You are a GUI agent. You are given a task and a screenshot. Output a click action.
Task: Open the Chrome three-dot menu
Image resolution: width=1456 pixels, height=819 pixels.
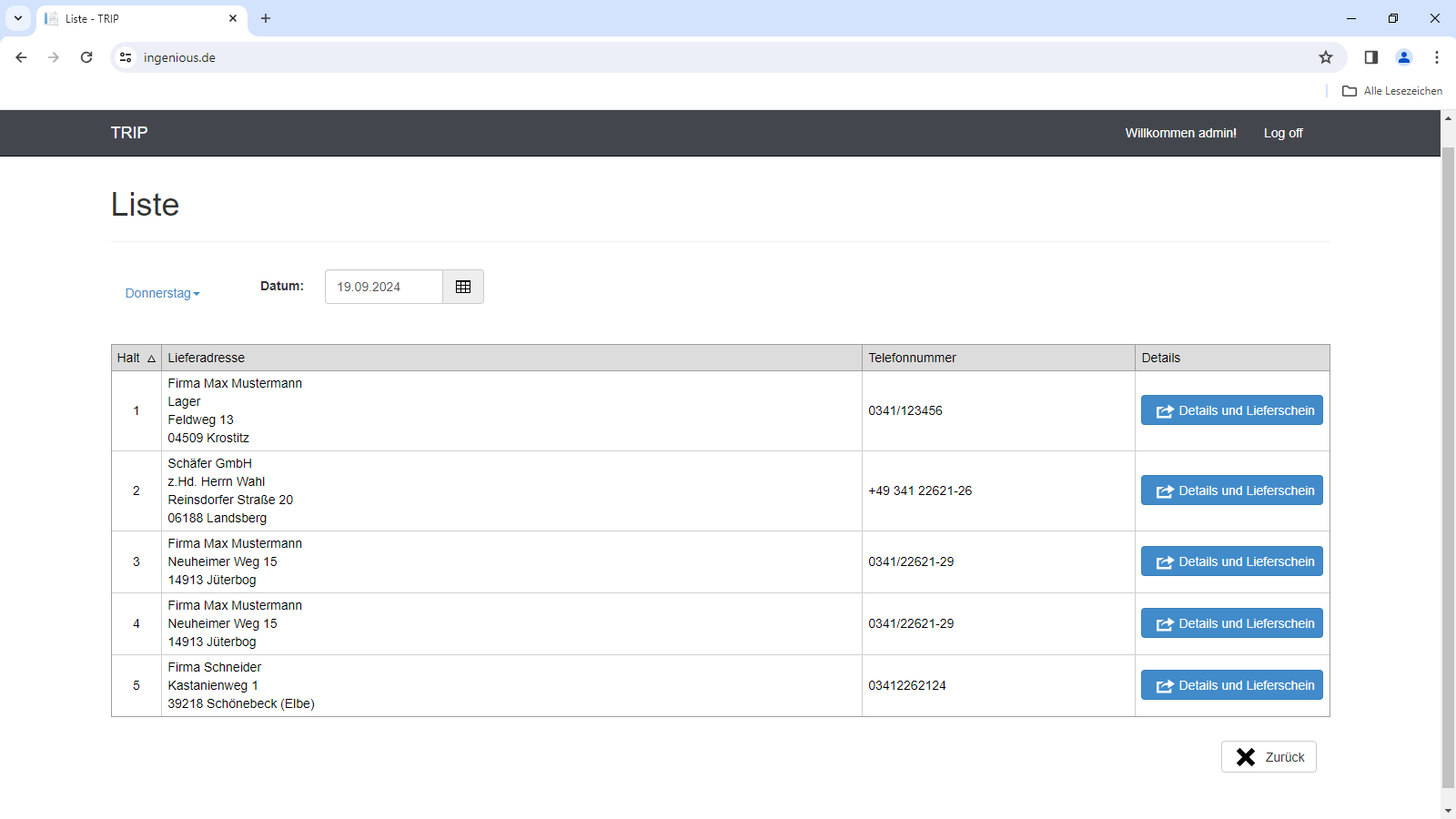point(1437,57)
